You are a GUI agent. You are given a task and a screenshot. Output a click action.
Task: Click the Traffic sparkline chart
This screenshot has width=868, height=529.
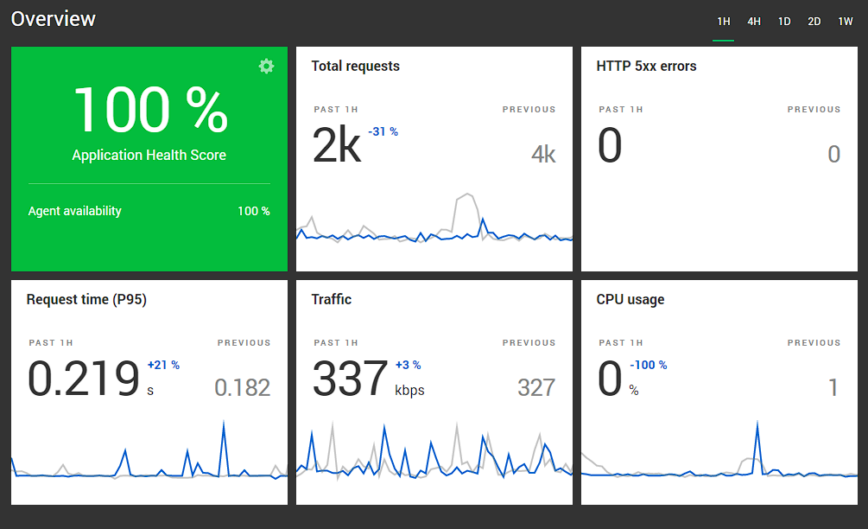coord(435,452)
